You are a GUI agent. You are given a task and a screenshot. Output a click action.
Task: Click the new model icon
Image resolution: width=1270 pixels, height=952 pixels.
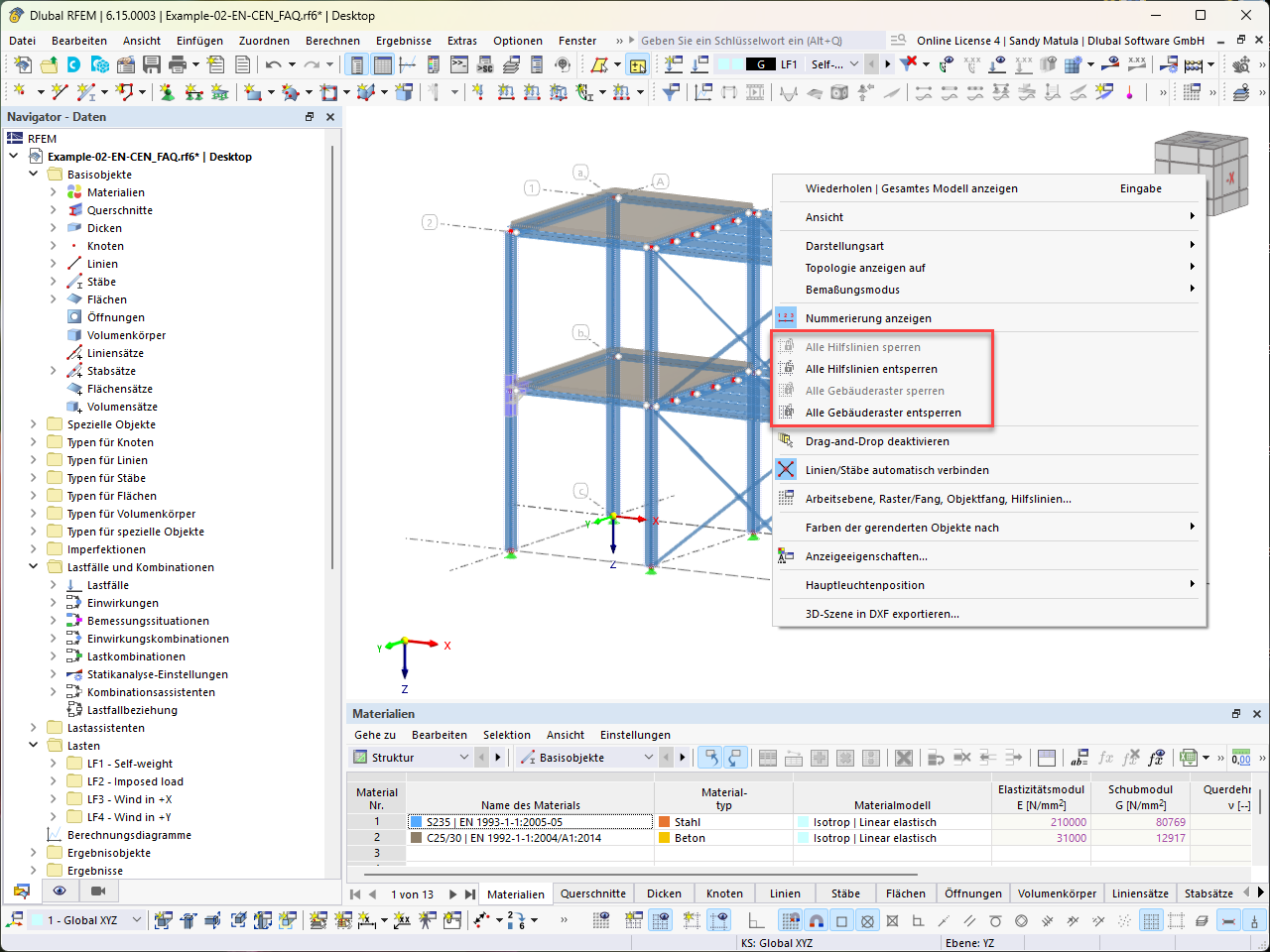23,64
